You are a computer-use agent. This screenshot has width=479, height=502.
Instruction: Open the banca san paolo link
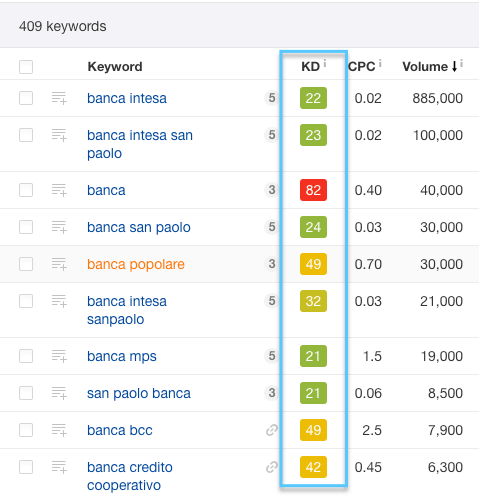[x=139, y=227]
